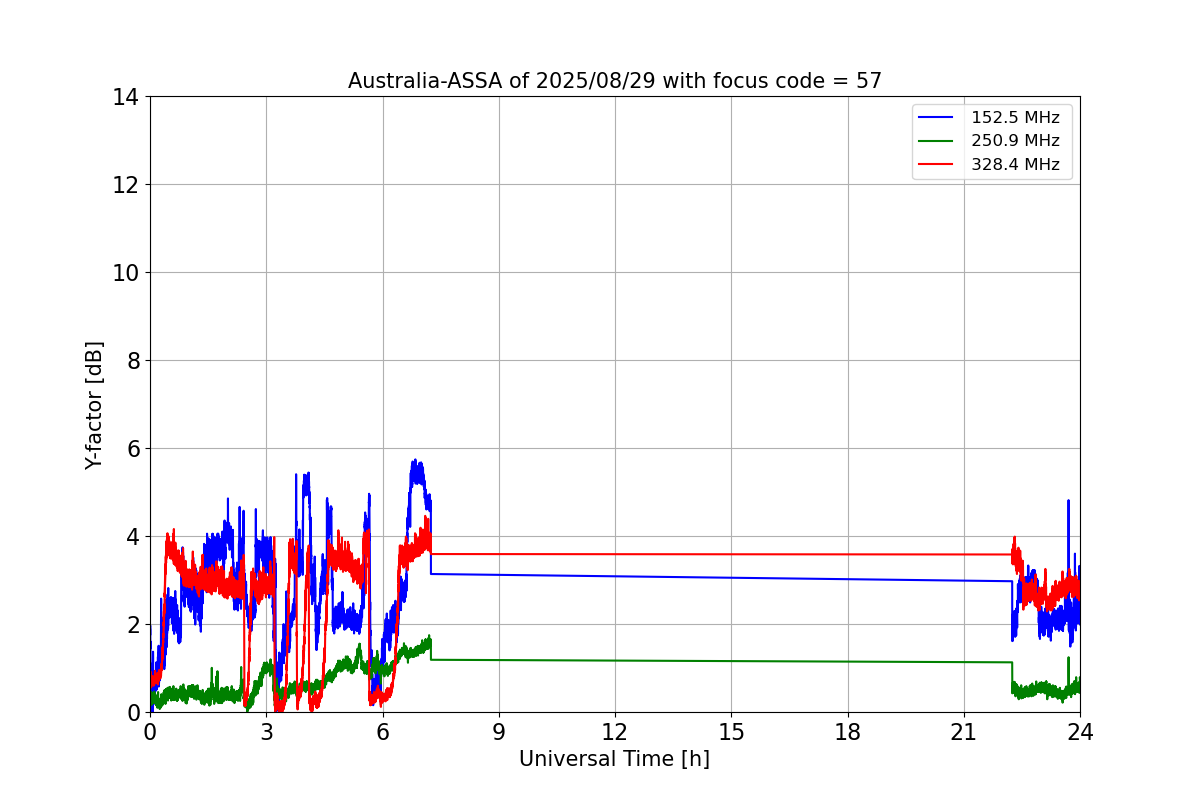Click the flat red line at 12 hours
The image size is (1200, 800).
(615, 554)
